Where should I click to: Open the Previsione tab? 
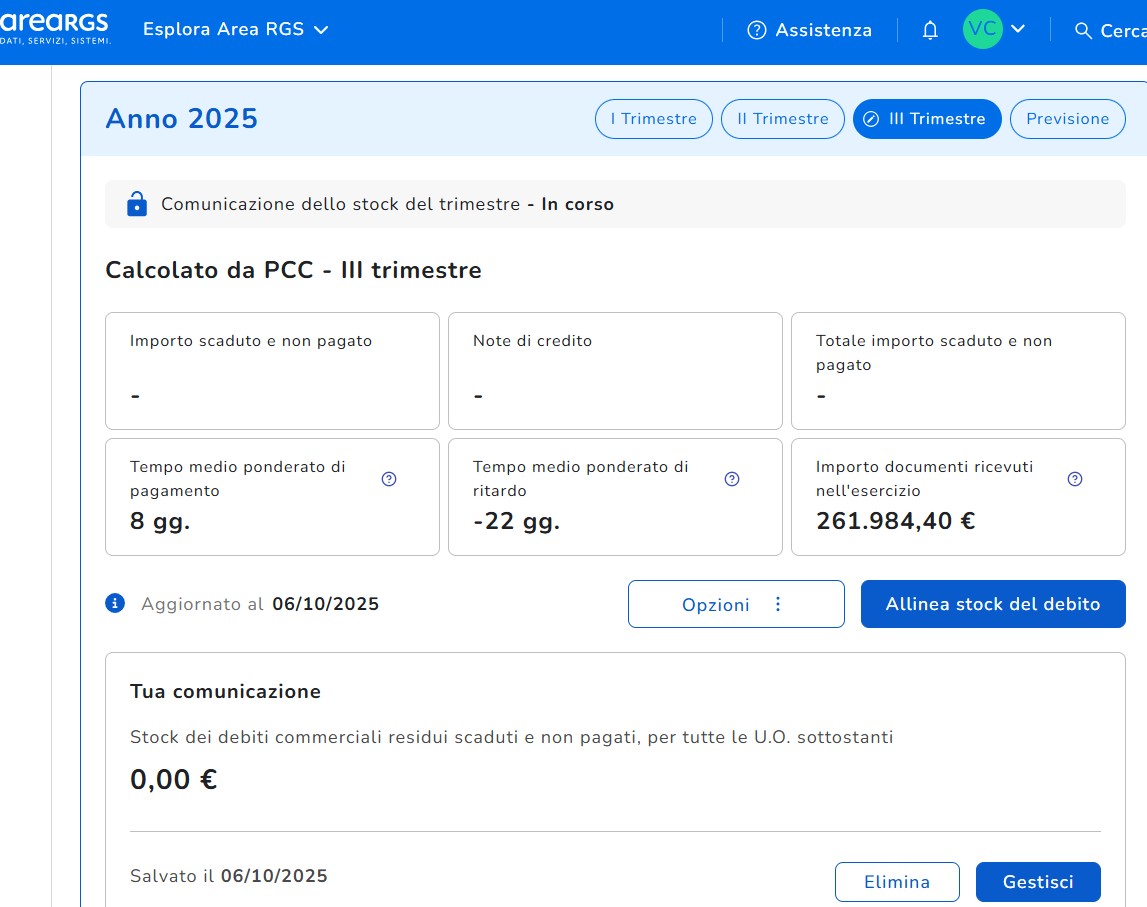[1067, 119]
